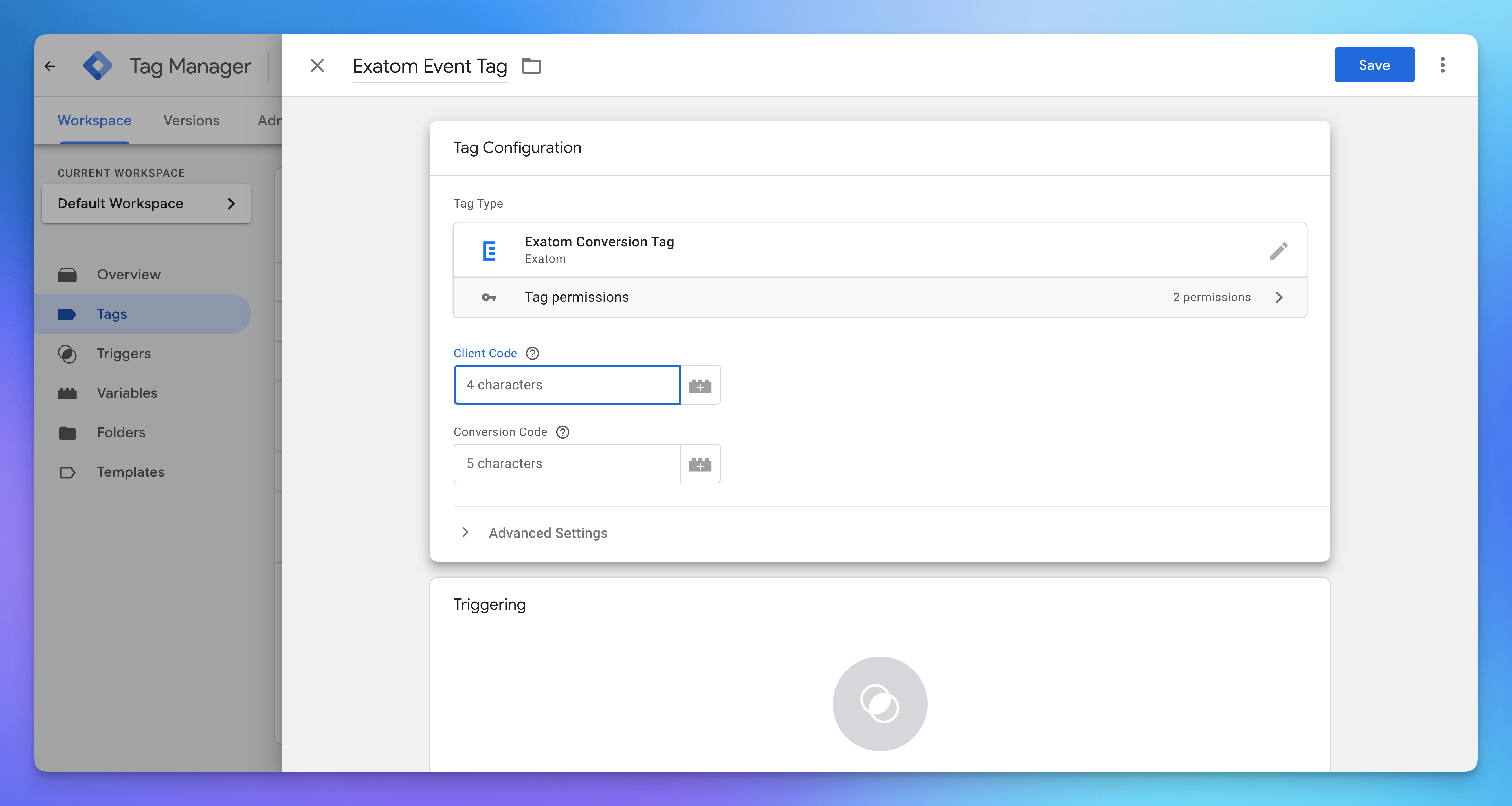This screenshot has height=806, width=1512.
Task: Click the Exatom Event Tag name field
Action: (430, 66)
